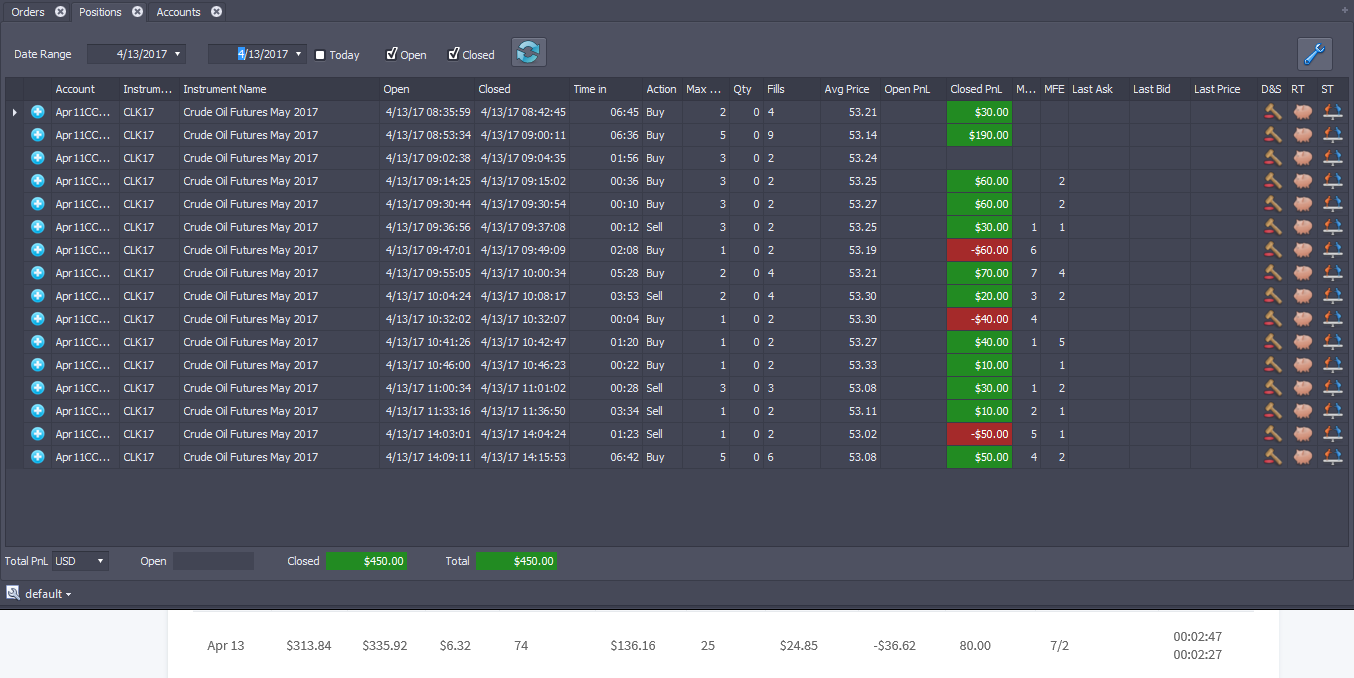Viewport: 1354px width, 678px height.
Task: Click the piggy bank RT icon in first row
Action: (x=1301, y=112)
